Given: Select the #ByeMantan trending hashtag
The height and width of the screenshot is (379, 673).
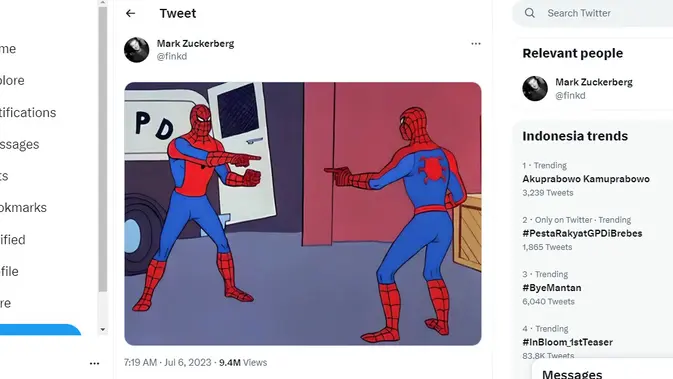Looking at the screenshot, I should coord(552,288).
